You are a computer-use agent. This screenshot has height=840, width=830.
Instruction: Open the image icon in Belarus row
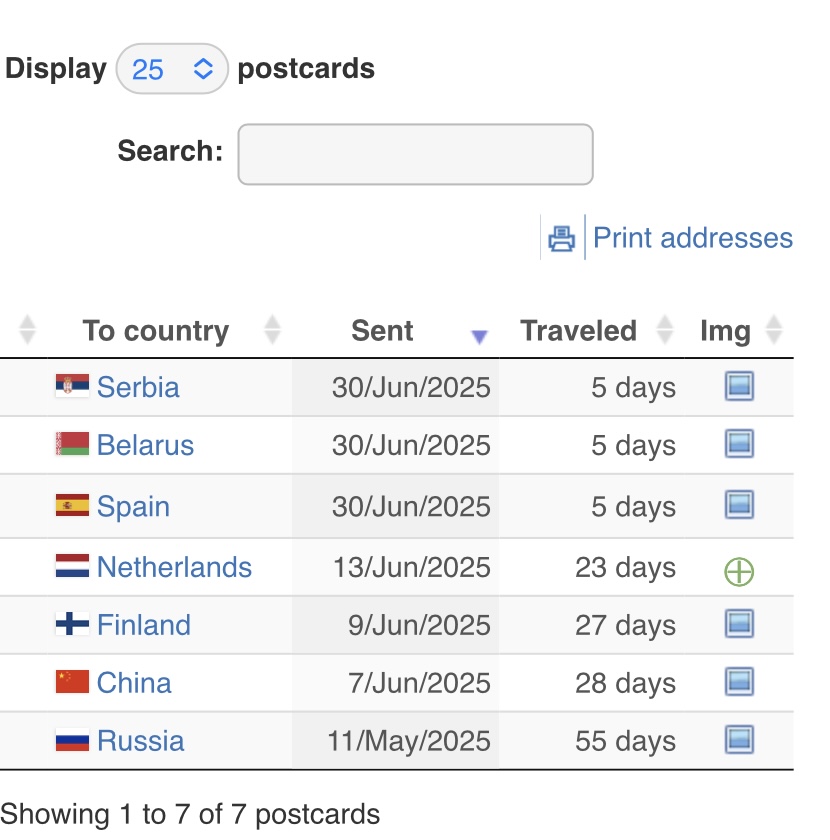pos(739,444)
